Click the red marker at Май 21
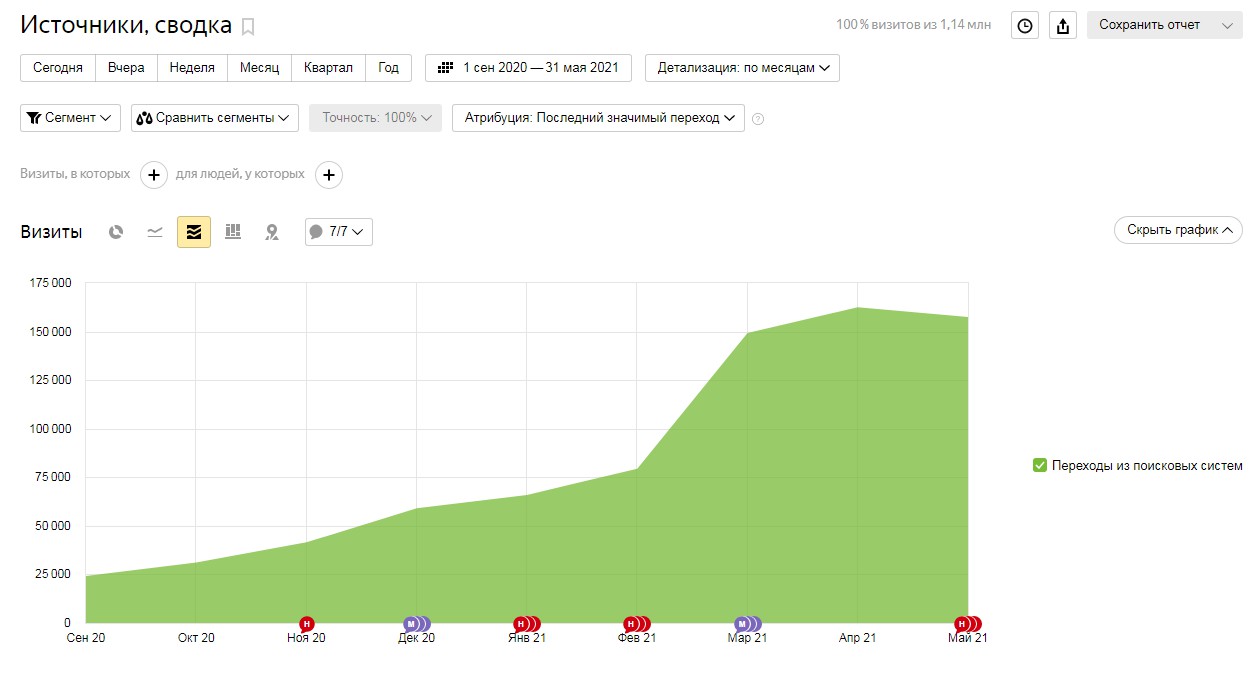This screenshot has width=1259, height=685. [962, 624]
